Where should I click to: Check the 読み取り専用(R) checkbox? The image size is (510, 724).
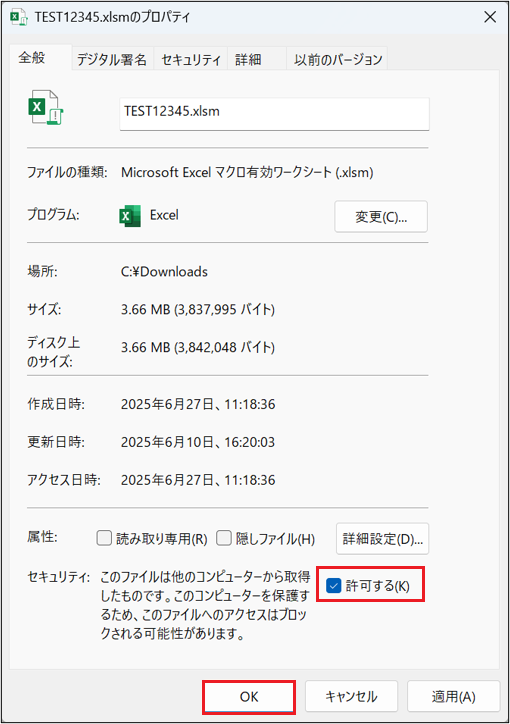pos(104,538)
